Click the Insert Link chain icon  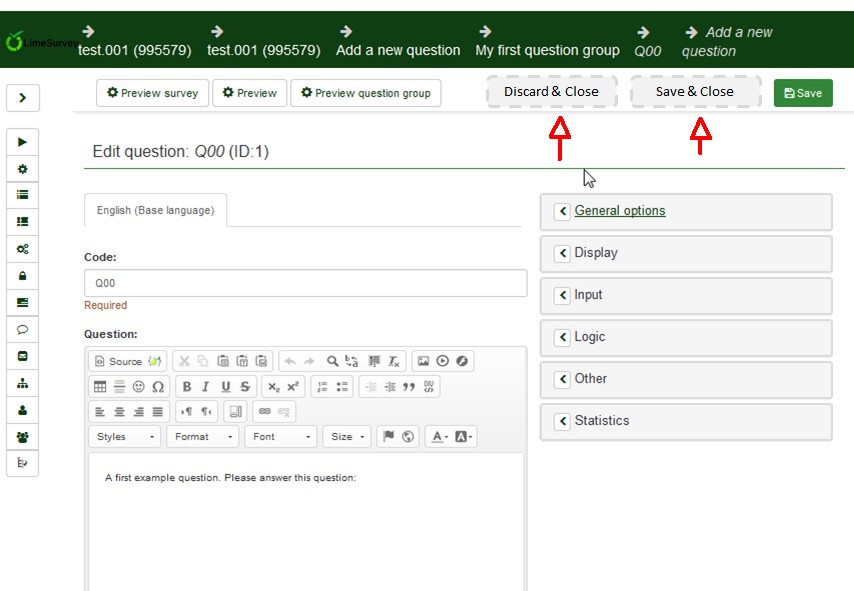click(265, 411)
